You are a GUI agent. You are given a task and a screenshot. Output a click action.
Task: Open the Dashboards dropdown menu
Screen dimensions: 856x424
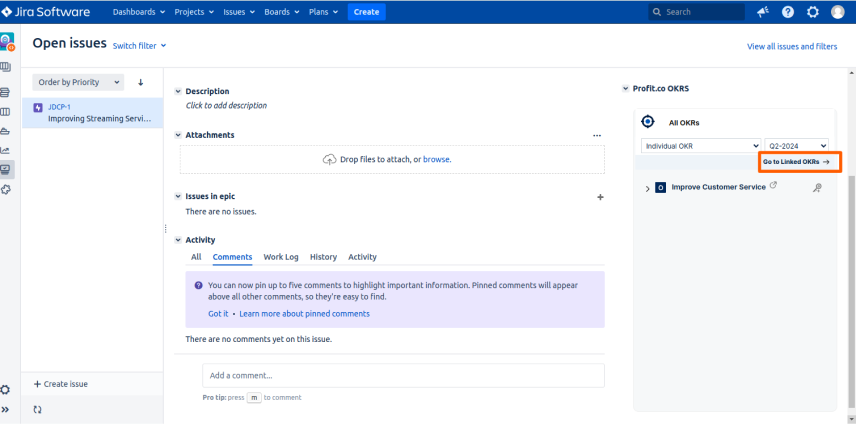139,12
